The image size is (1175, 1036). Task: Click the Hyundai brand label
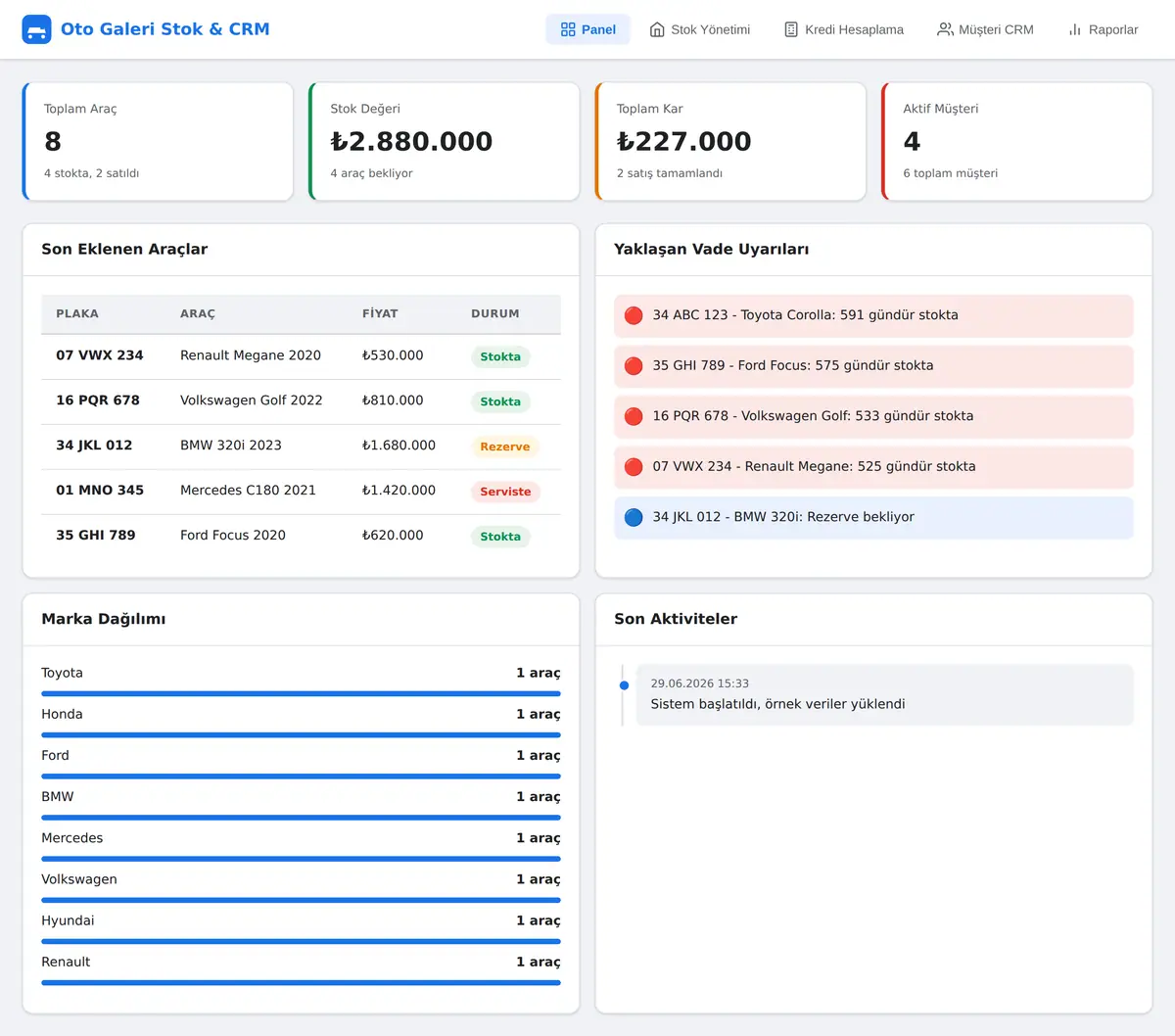pyautogui.click(x=68, y=920)
